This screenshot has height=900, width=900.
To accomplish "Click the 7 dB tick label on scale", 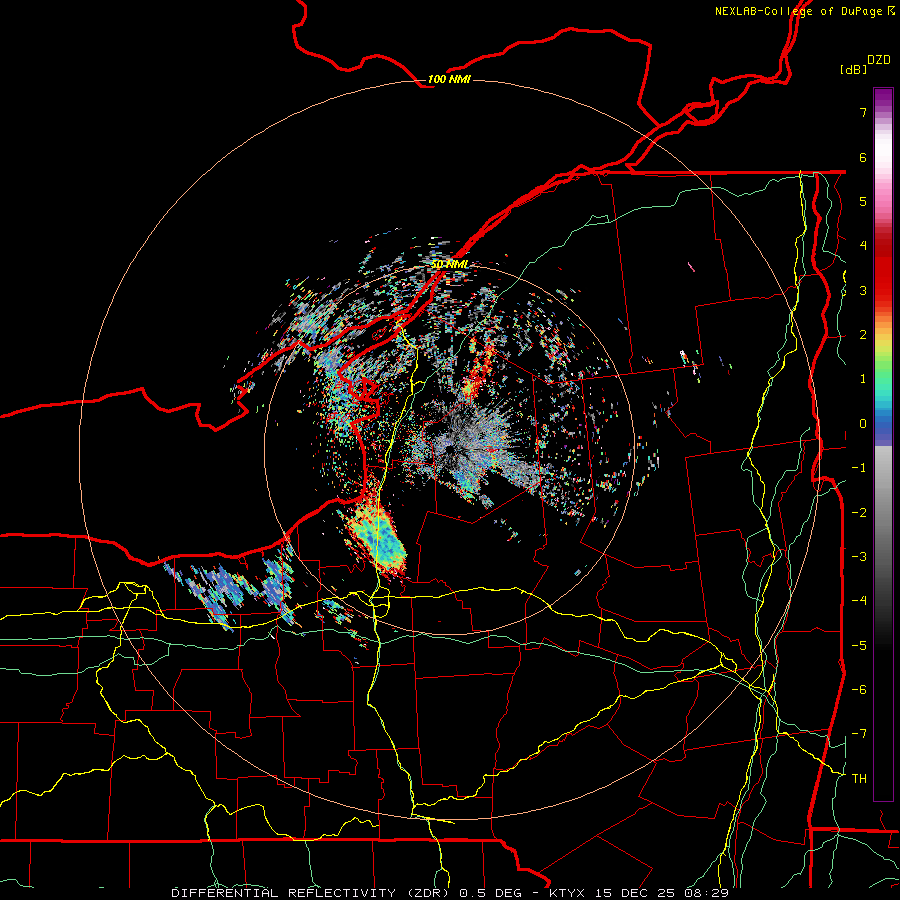I will 863,112.
